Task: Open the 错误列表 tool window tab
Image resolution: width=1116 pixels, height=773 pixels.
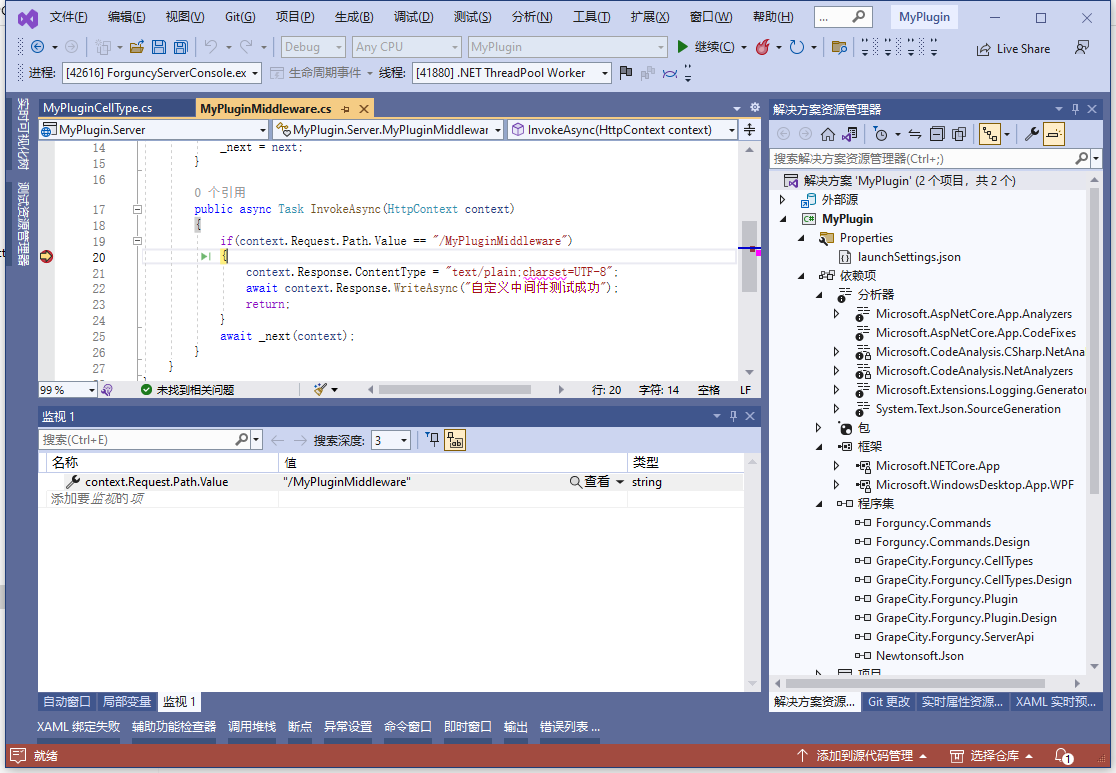Action: pyautogui.click(x=569, y=727)
